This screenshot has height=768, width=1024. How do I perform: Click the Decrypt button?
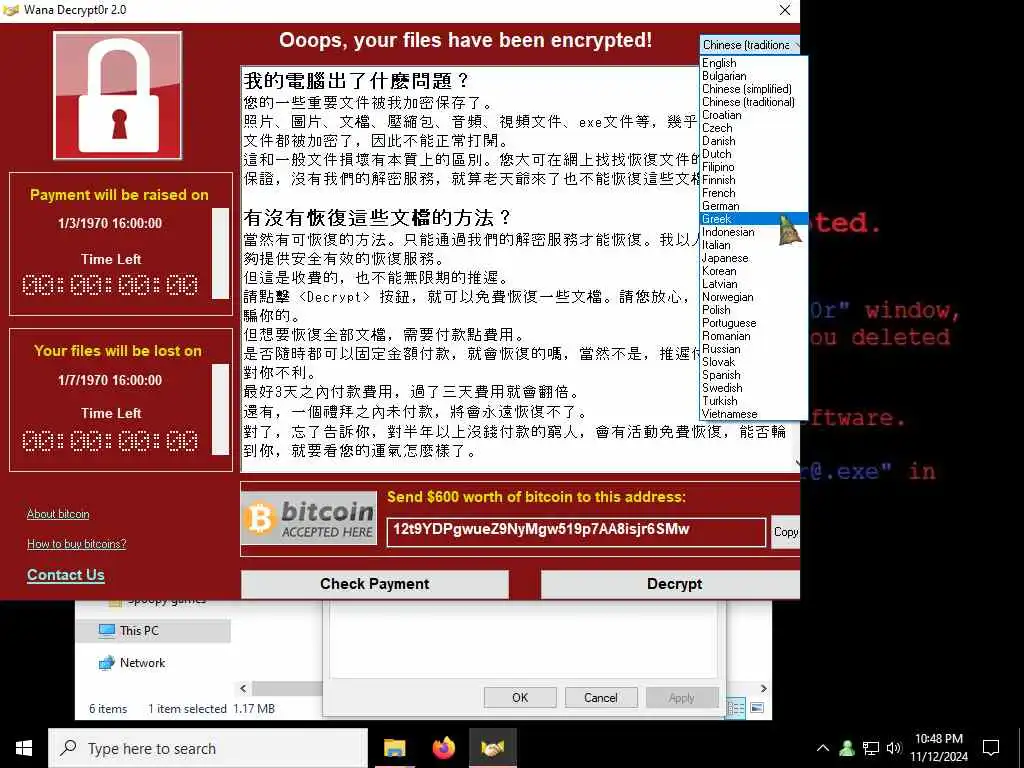point(671,584)
